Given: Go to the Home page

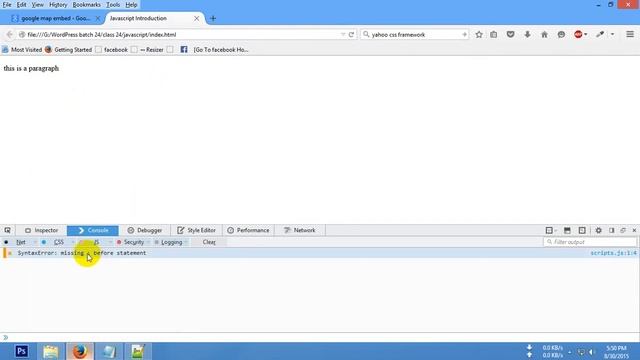Looking at the screenshot, I should click(544, 35).
